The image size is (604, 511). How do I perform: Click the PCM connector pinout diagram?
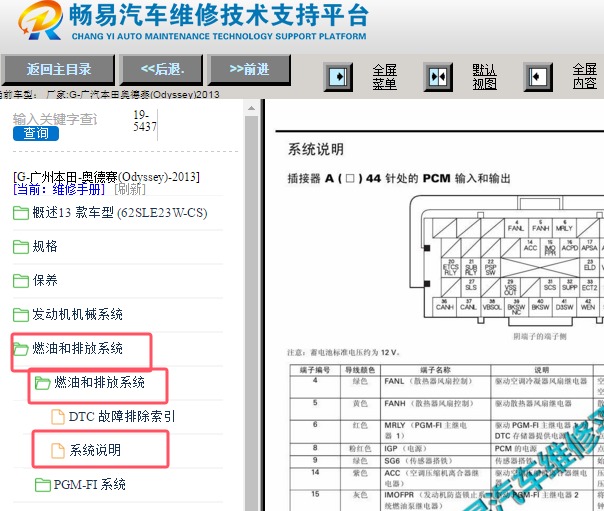pos(507,261)
